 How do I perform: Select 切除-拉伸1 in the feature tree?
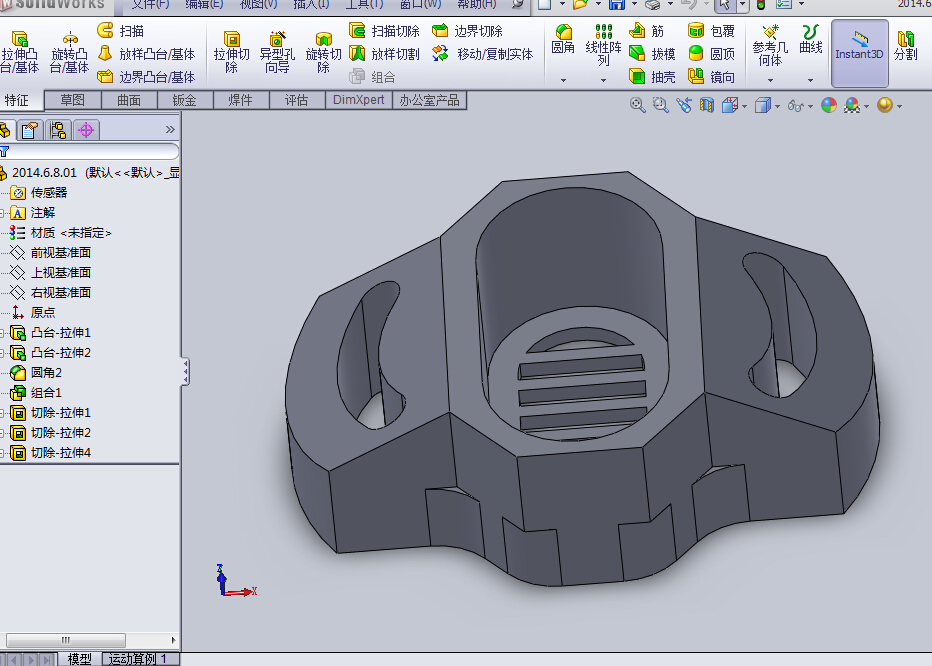pyautogui.click(x=60, y=413)
